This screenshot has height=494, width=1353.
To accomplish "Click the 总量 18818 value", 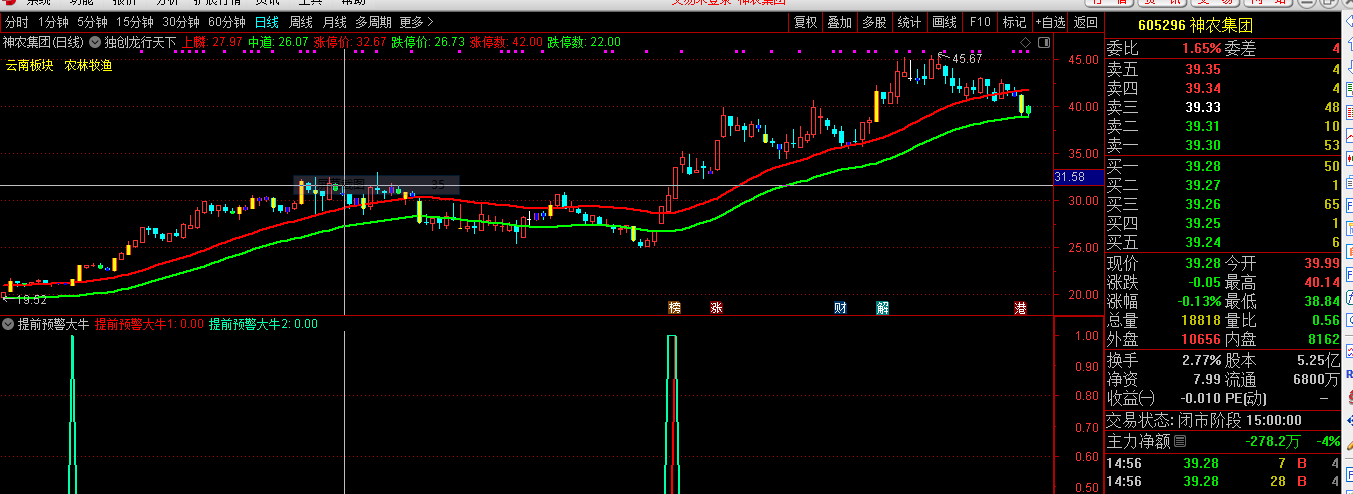I will coord(1200,320).
